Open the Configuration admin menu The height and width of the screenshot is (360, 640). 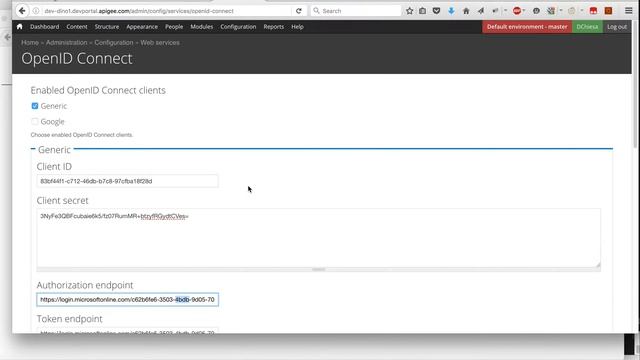pos(238,27)
